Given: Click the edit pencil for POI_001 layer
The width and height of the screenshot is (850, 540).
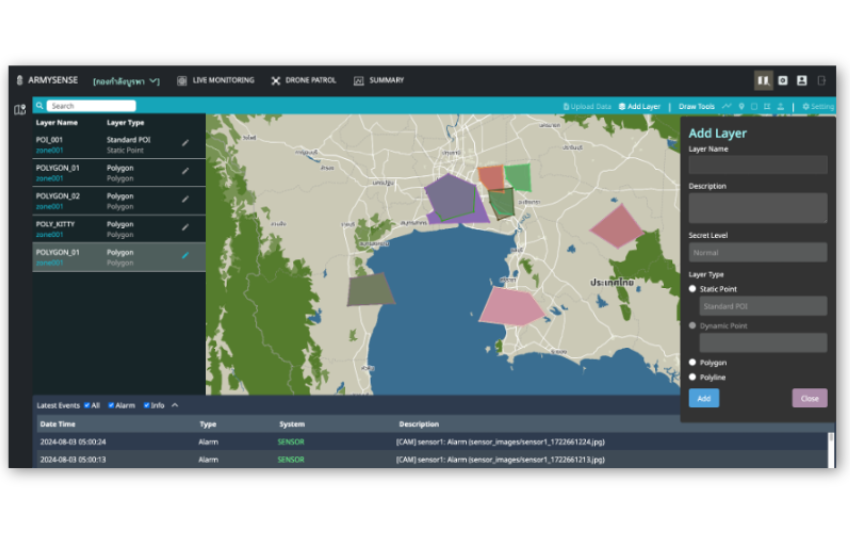Looking at the screenshot, I should coord(185,144).
